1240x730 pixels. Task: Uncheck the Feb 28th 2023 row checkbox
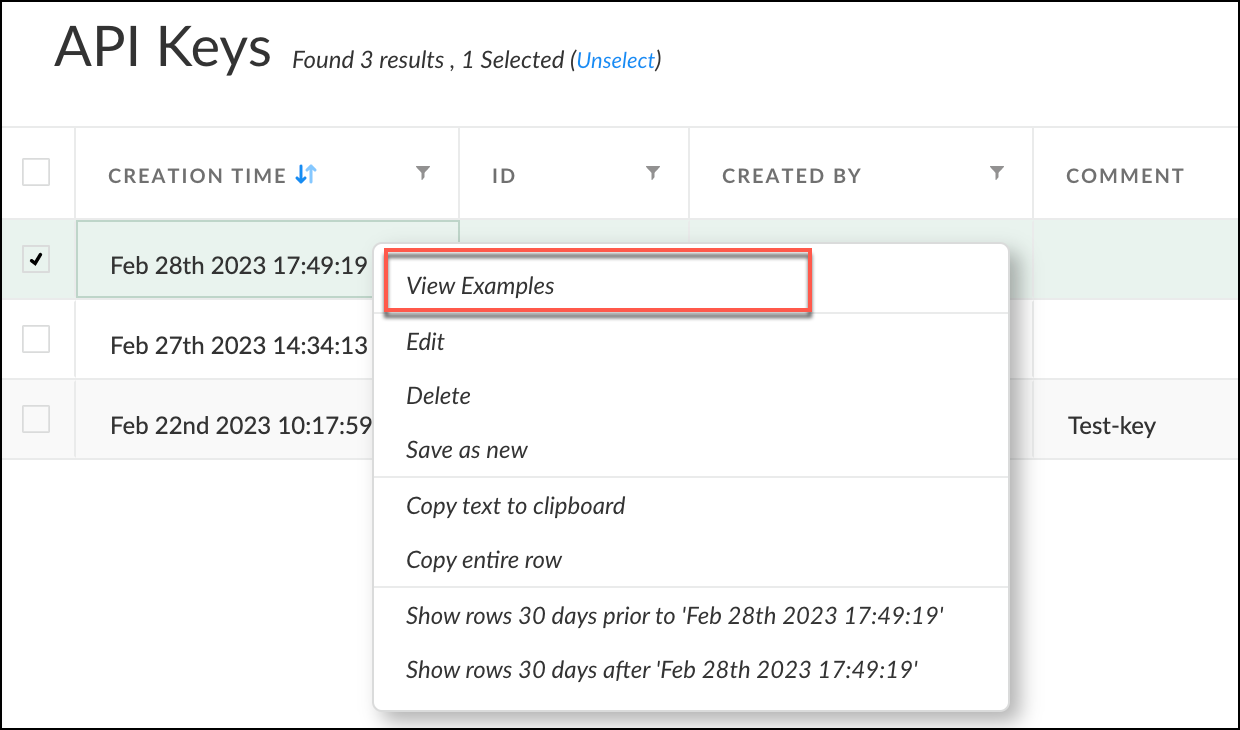tap(36, 259)
